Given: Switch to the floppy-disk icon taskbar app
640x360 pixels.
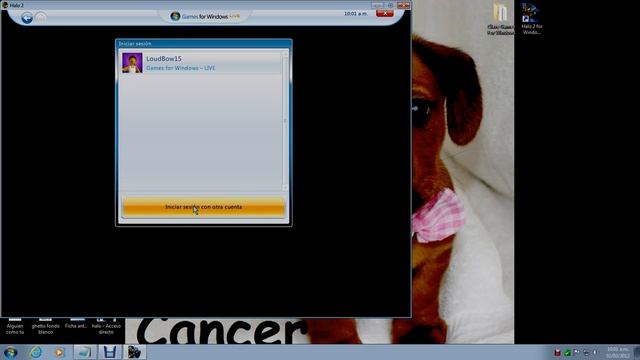Looking at the screenshot, I should 109,352.
